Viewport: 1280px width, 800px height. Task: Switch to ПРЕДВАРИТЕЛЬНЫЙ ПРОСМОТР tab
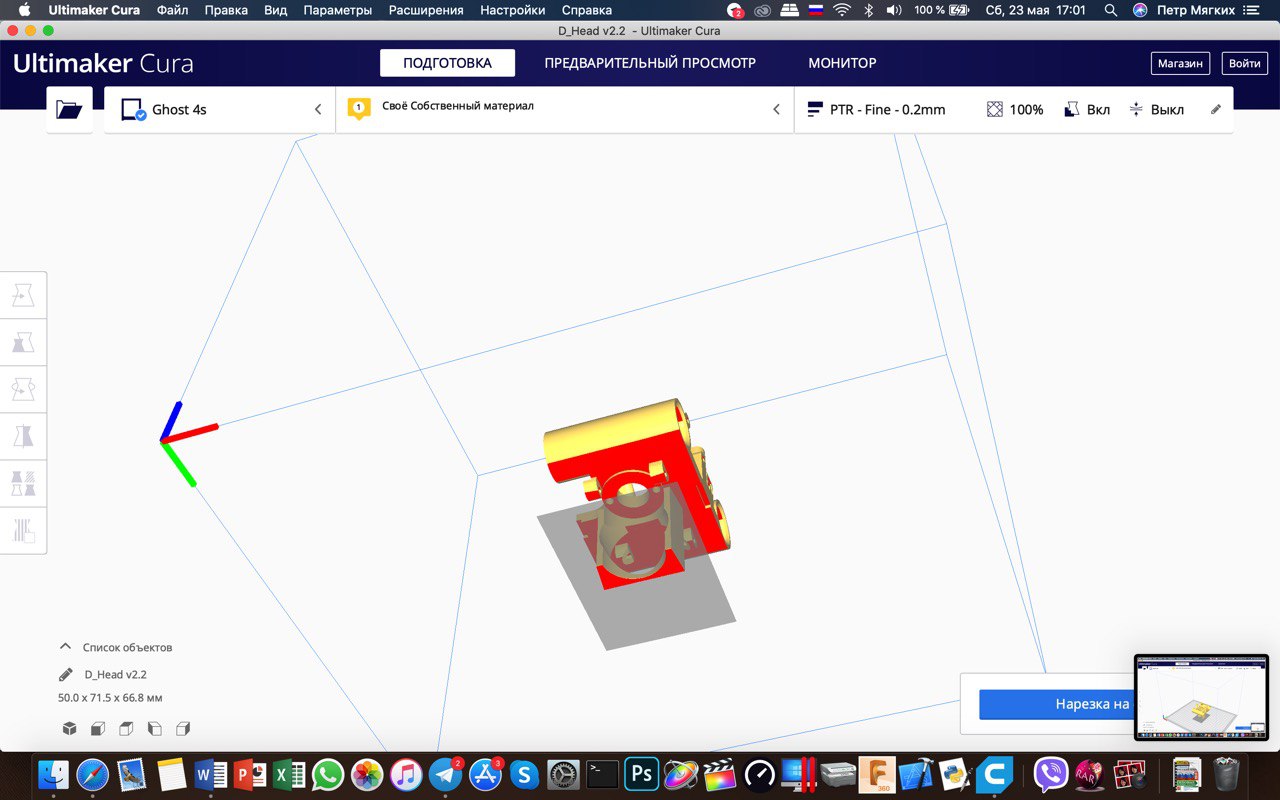pyautogui.click(x=650, y=63)
